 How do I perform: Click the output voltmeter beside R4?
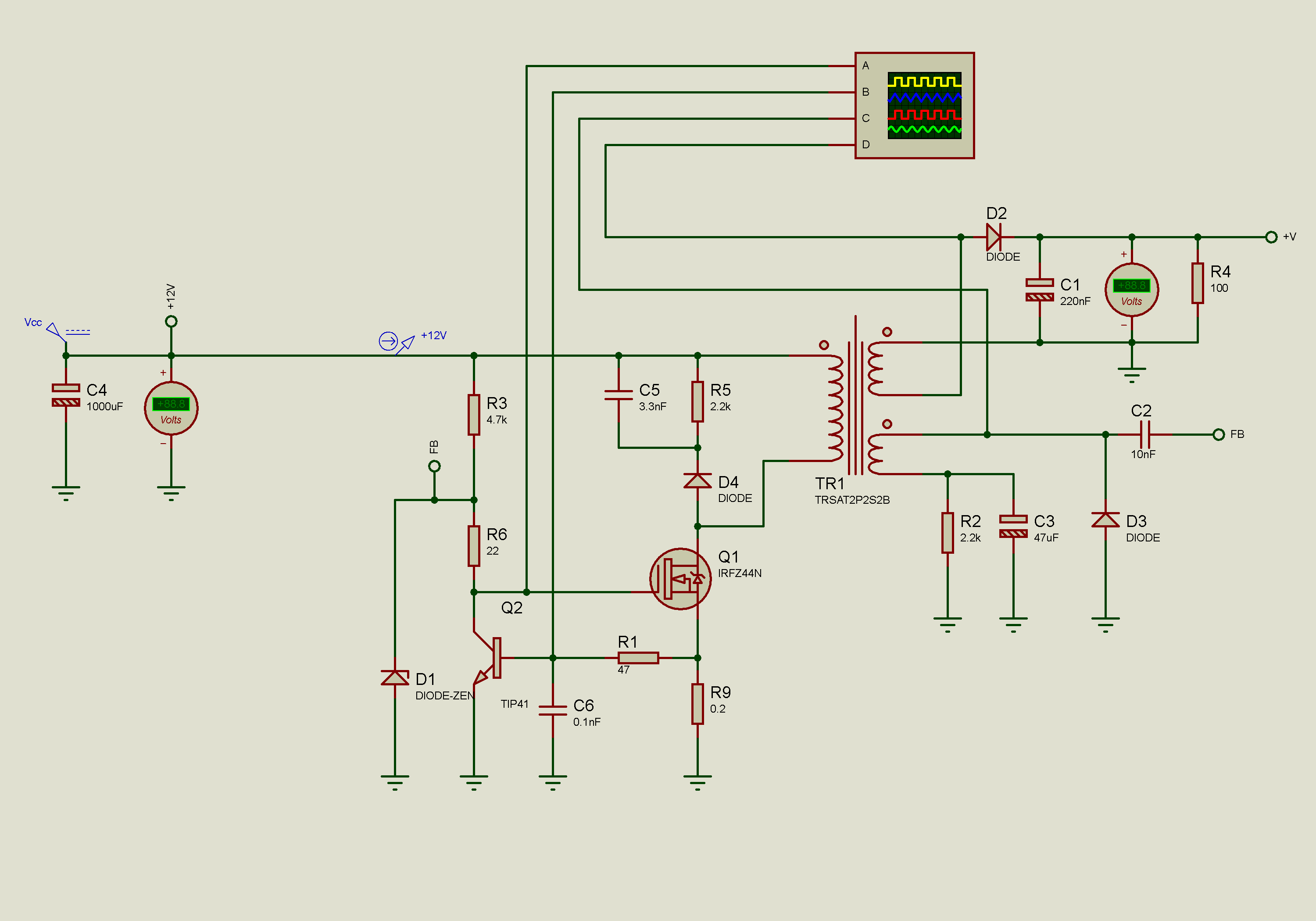[1131, 290]
